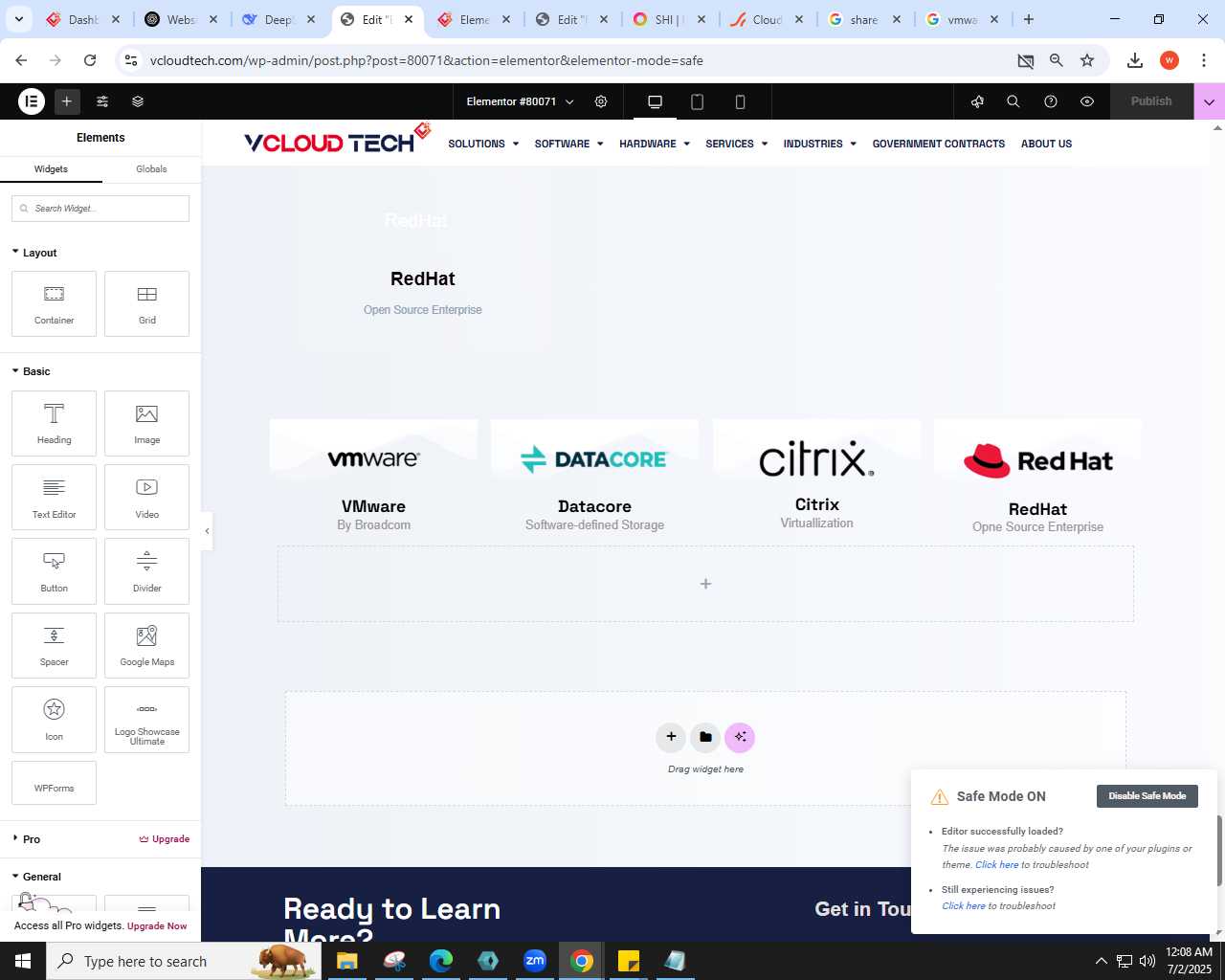
Task: Switch to the Globals tab
Action: click(x=151, y=168)
